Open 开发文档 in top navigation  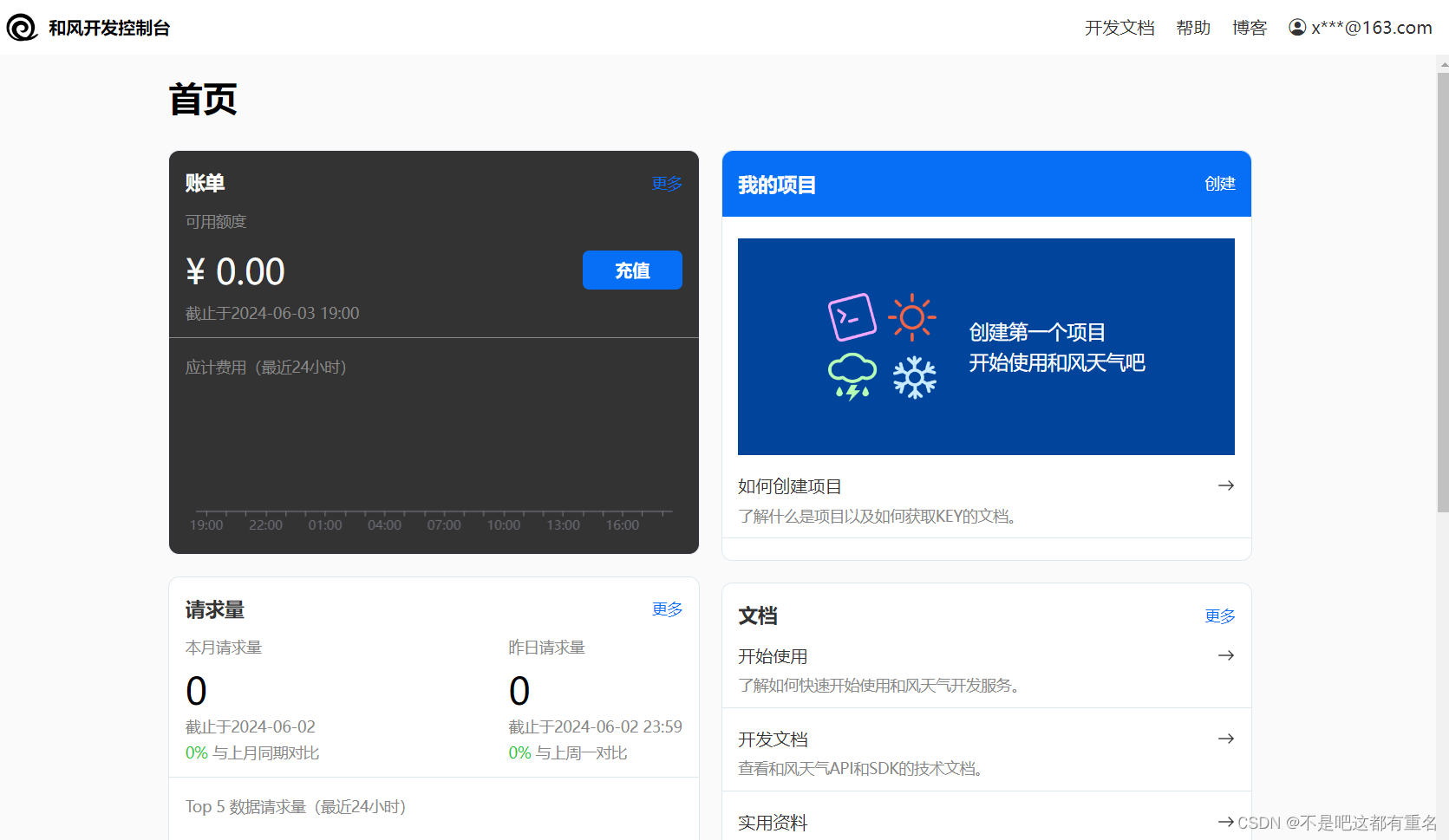coord(1119,28)
